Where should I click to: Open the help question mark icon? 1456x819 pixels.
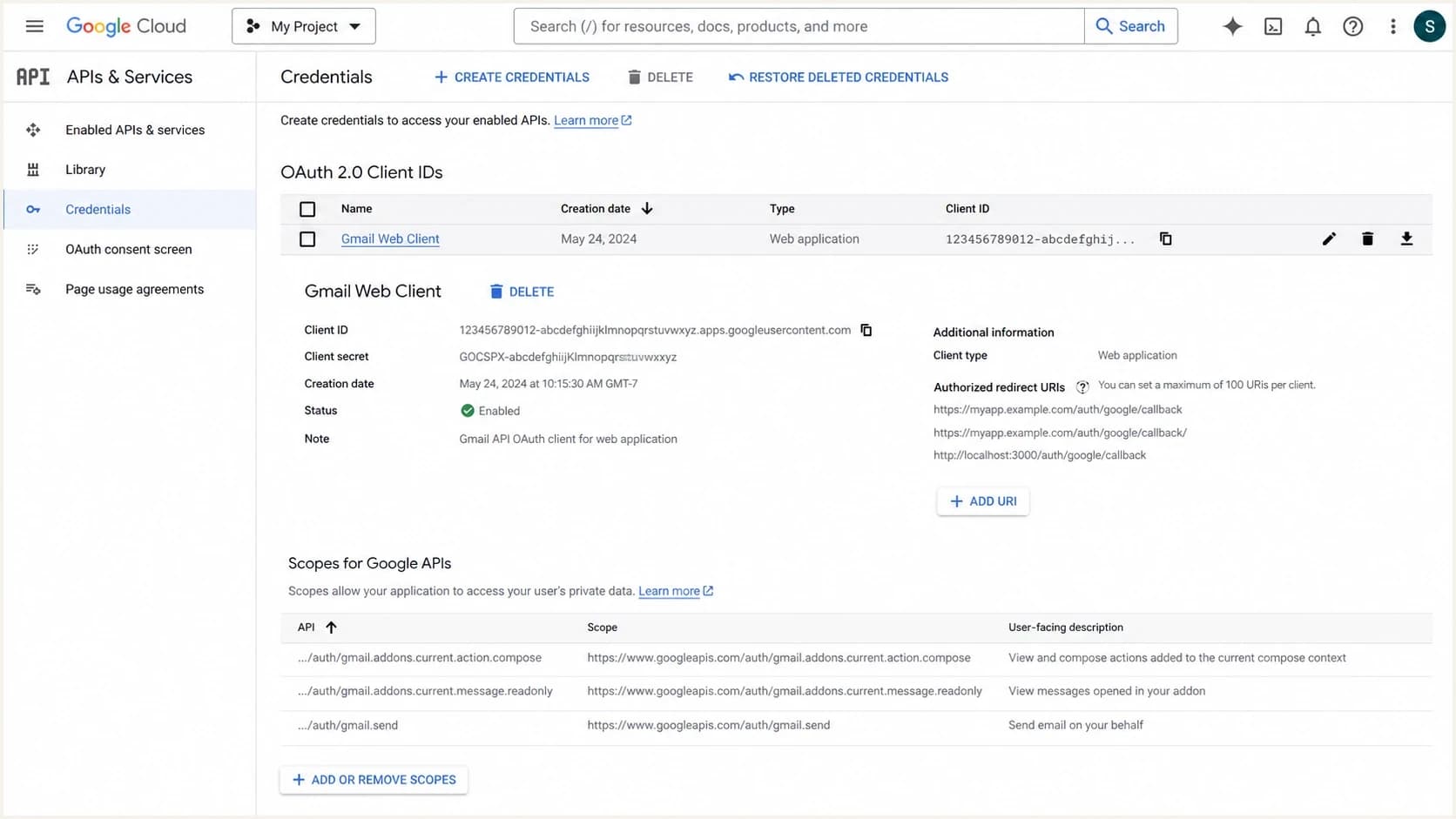[1353, 26]
